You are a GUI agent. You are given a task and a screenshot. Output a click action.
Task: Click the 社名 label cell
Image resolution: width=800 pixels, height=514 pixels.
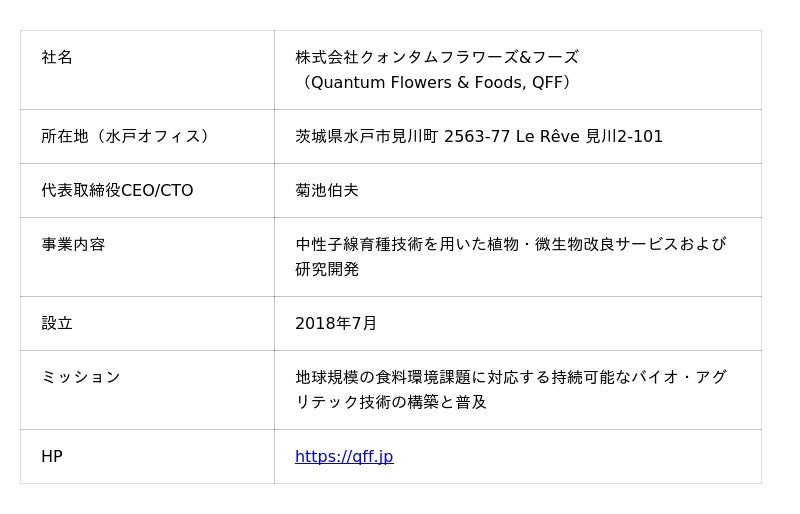point(57,58)
